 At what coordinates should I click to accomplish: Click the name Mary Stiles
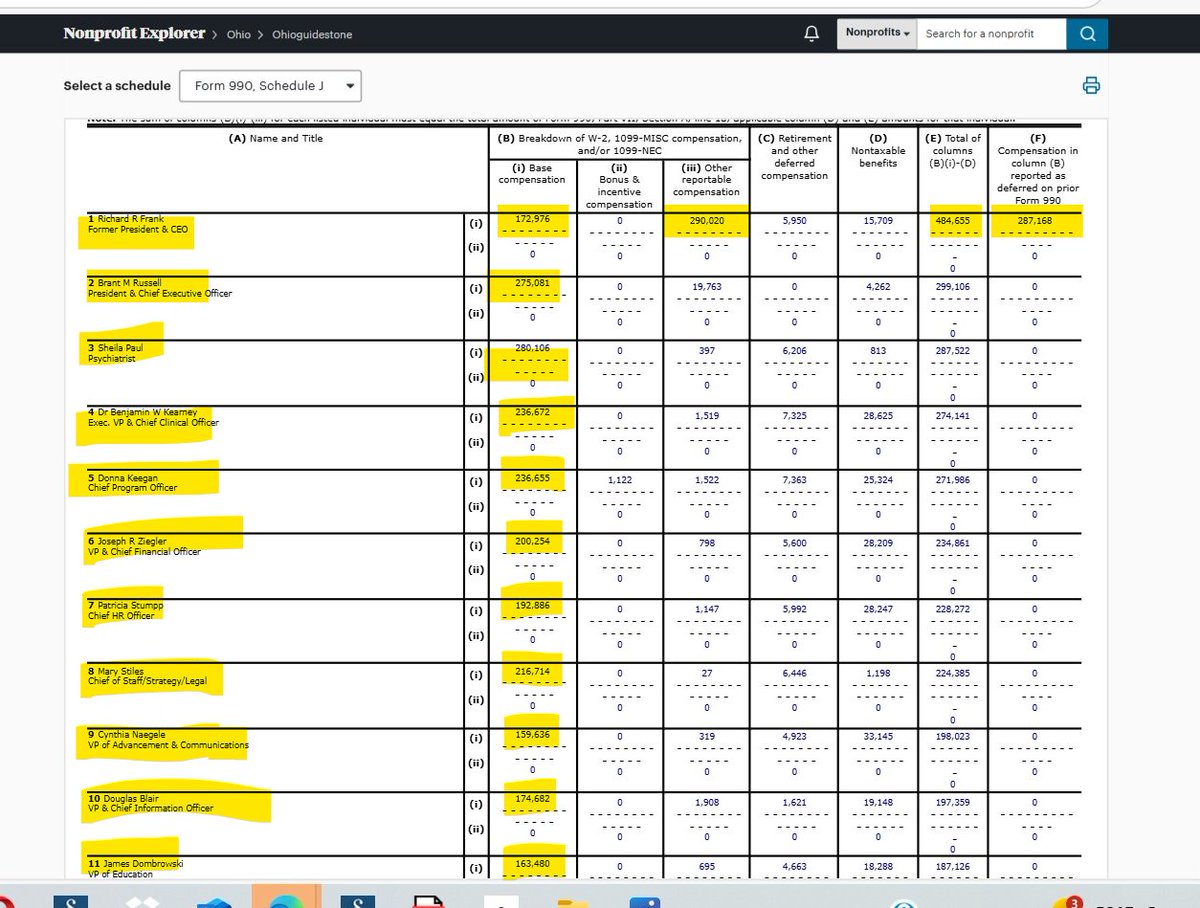pos(119,671)
